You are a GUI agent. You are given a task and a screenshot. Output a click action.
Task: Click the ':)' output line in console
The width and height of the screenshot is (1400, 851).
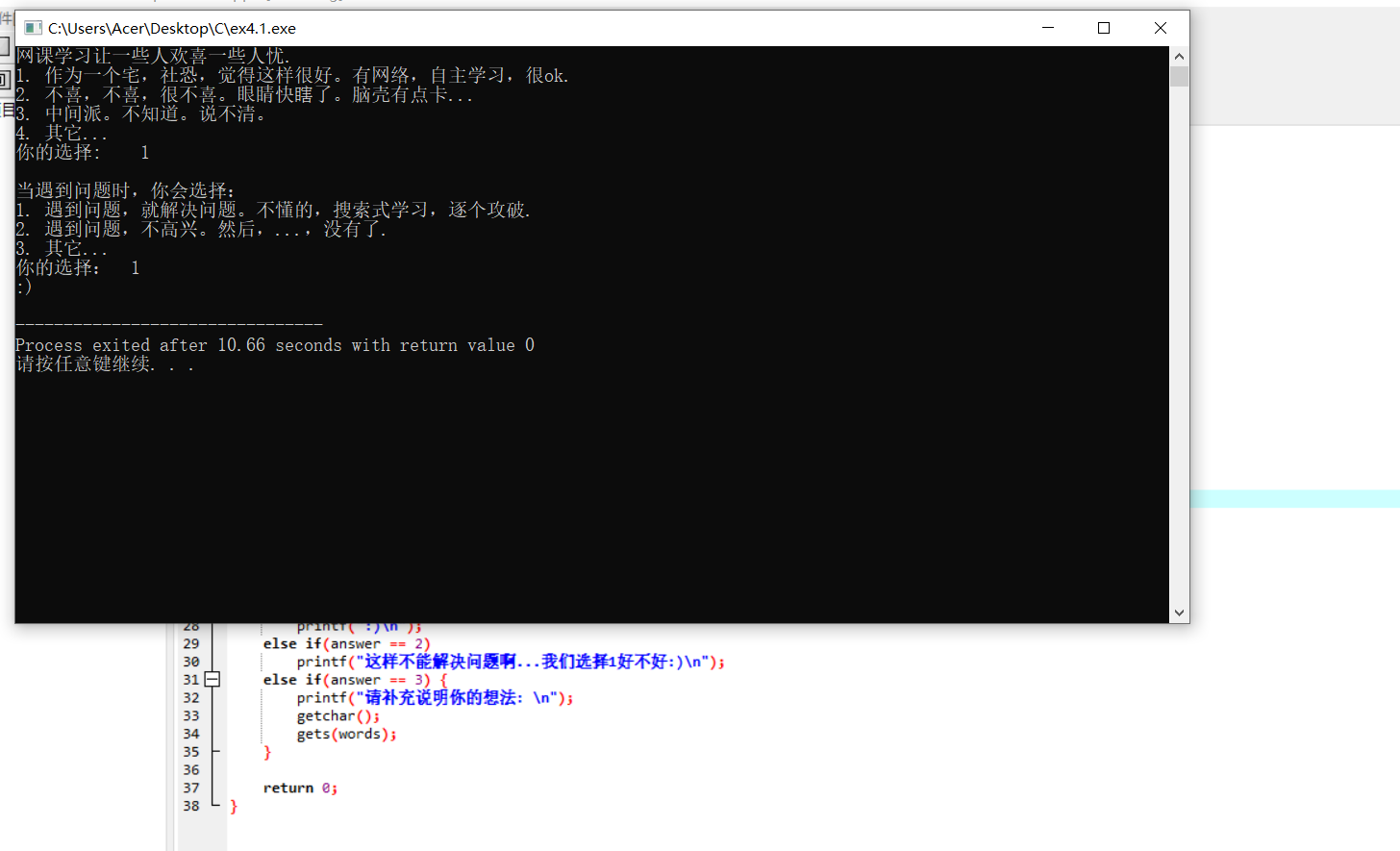tap(24, 288)
